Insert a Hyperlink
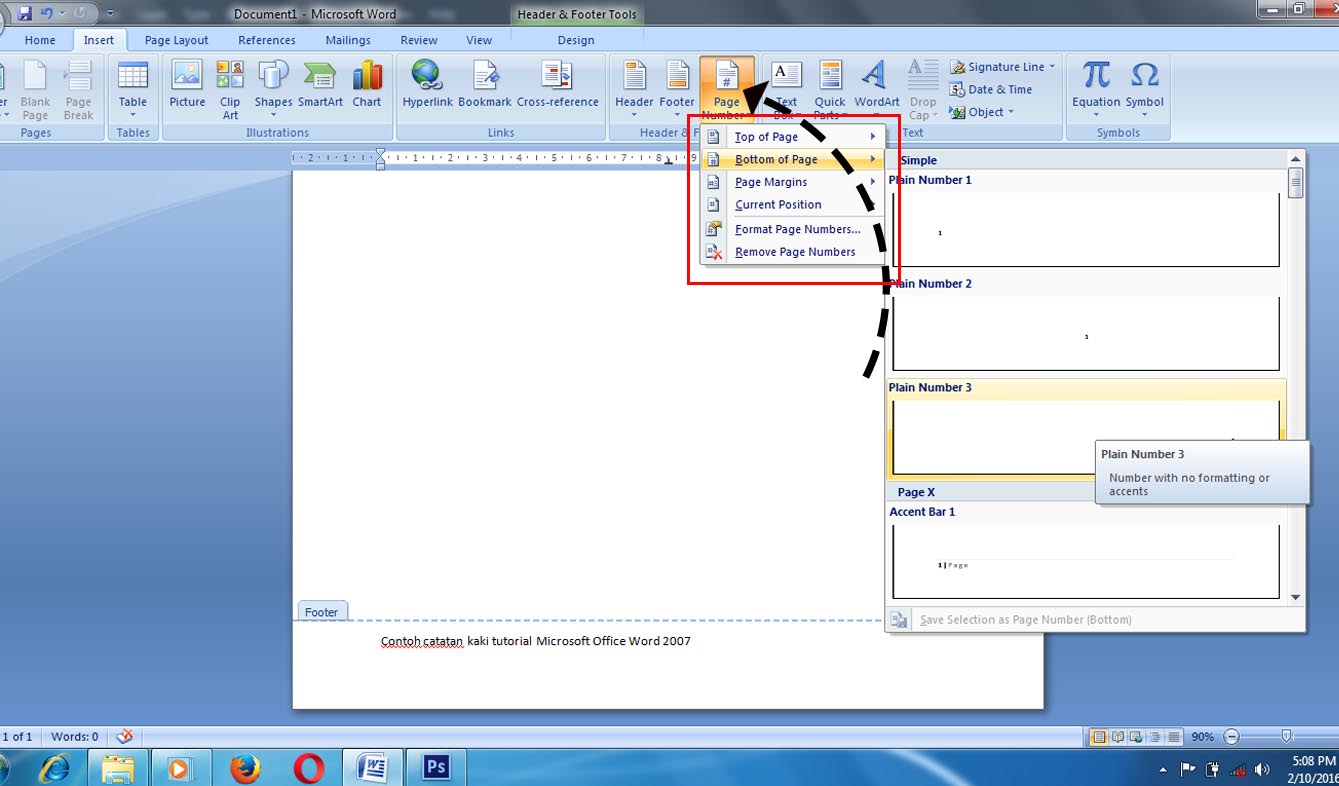Viewport: 1339px width, 786px height. [x=427, y=85]
